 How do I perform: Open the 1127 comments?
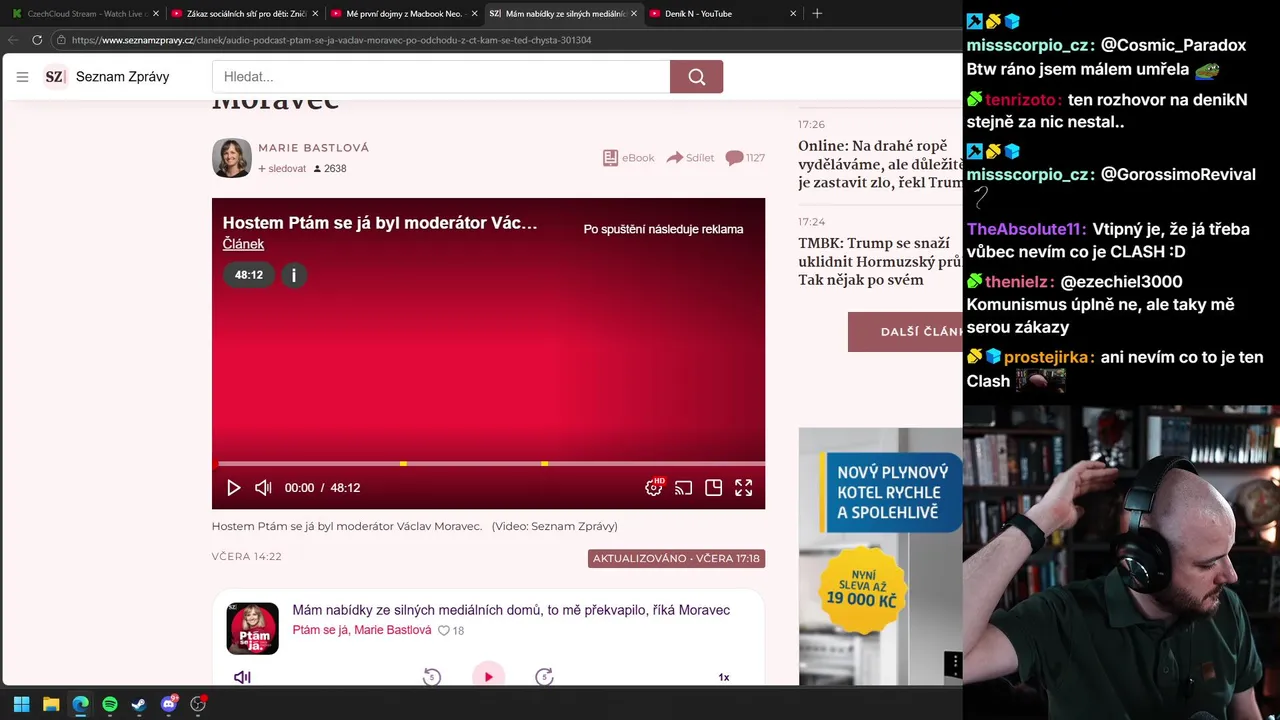coord(745,158)
